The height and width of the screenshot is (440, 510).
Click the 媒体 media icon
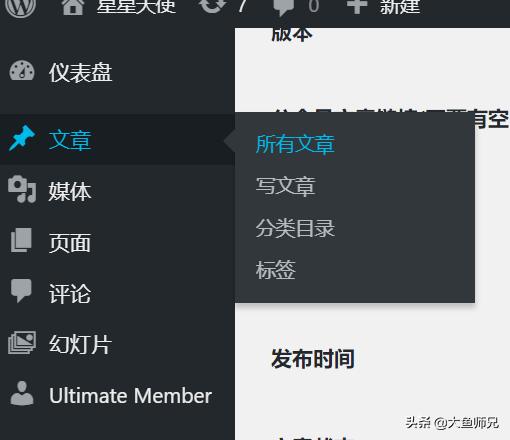pos(22,190)
